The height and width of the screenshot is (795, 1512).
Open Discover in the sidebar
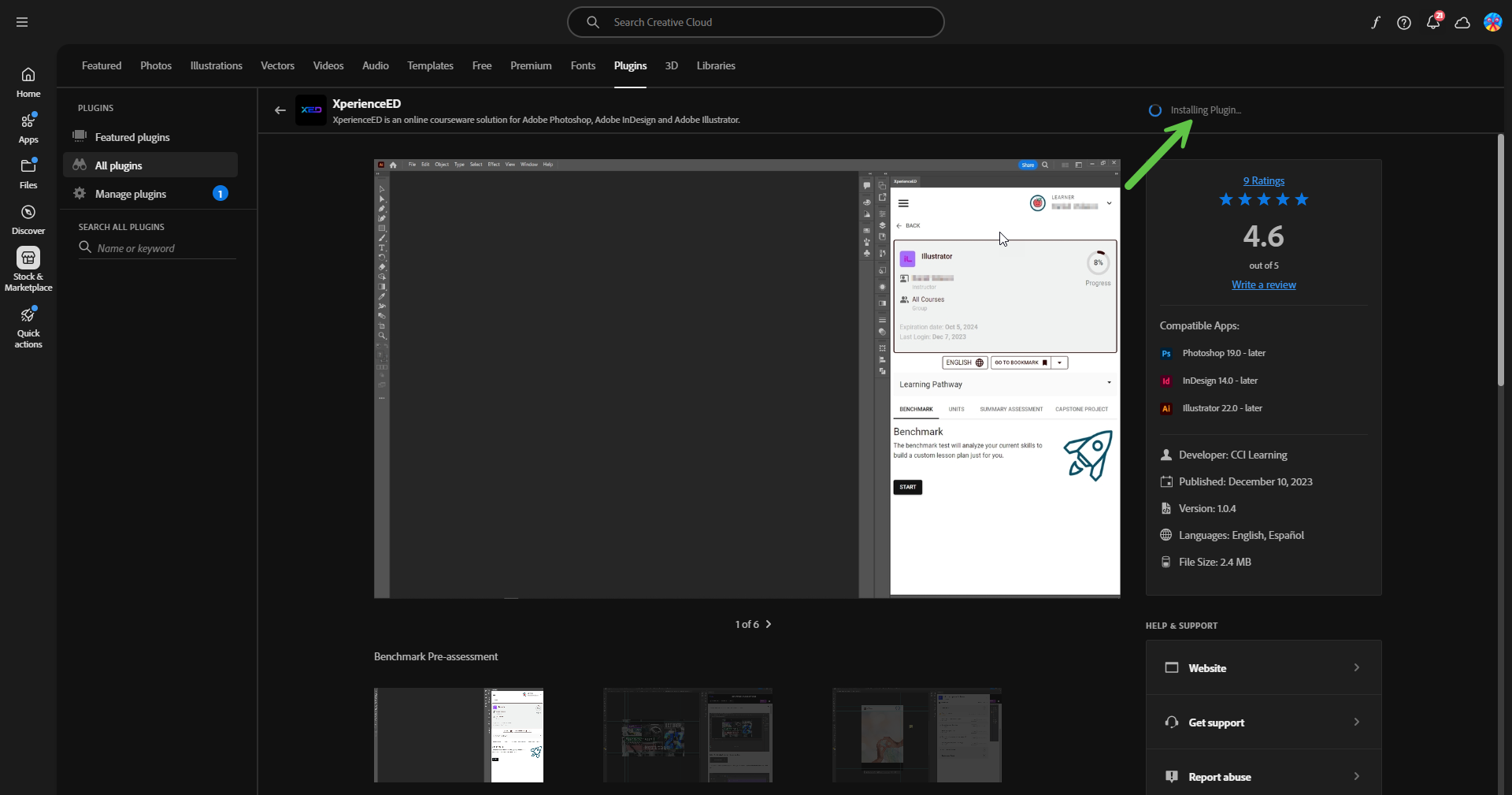pos(28,219)
